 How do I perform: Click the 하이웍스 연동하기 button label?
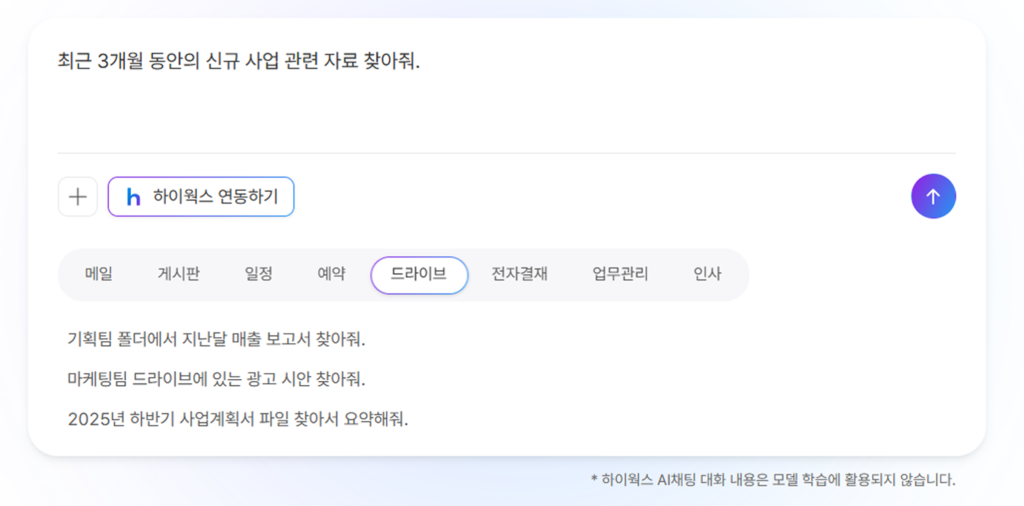click(215, 197)
